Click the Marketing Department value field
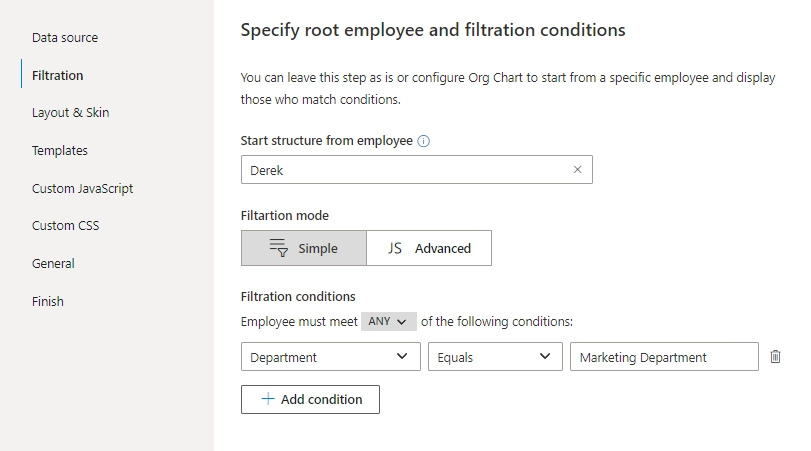Viewport: 811px width, 451px height. click(x=664, y=356)
